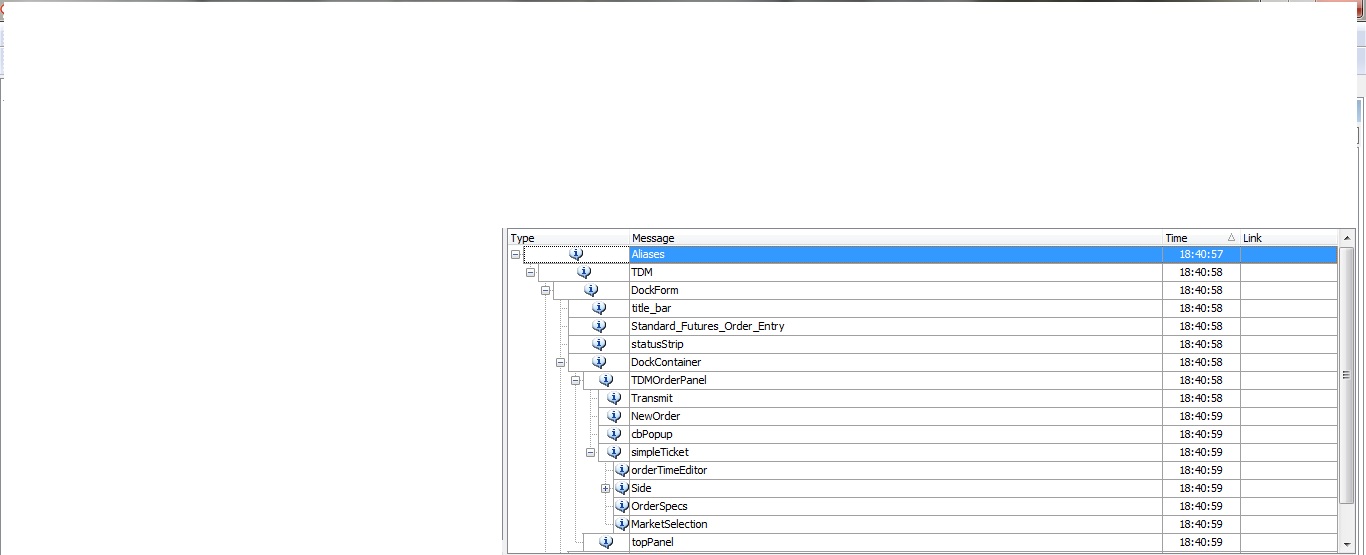Click the info icon next to topPanel
The height and width of the screenshot is (555, 1366).
(606, 543)
